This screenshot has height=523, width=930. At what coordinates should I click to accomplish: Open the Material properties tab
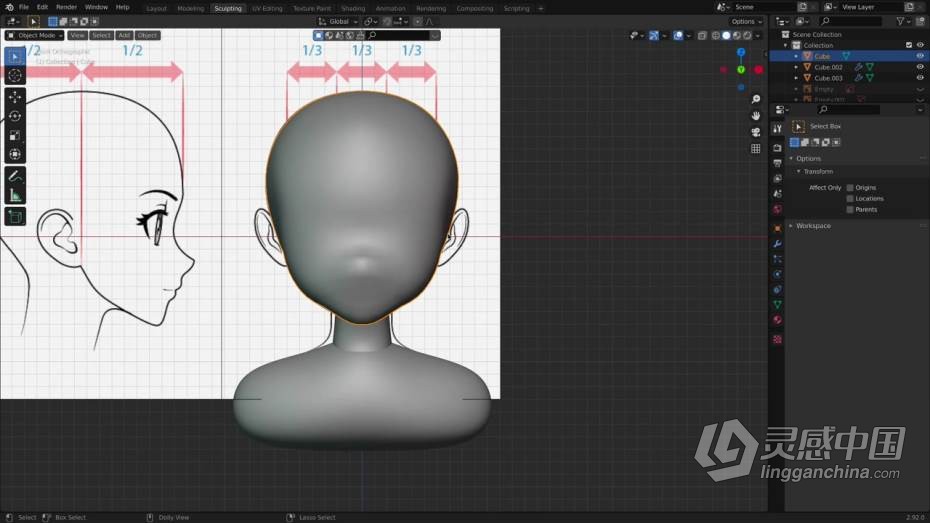[x=777, y=320]
